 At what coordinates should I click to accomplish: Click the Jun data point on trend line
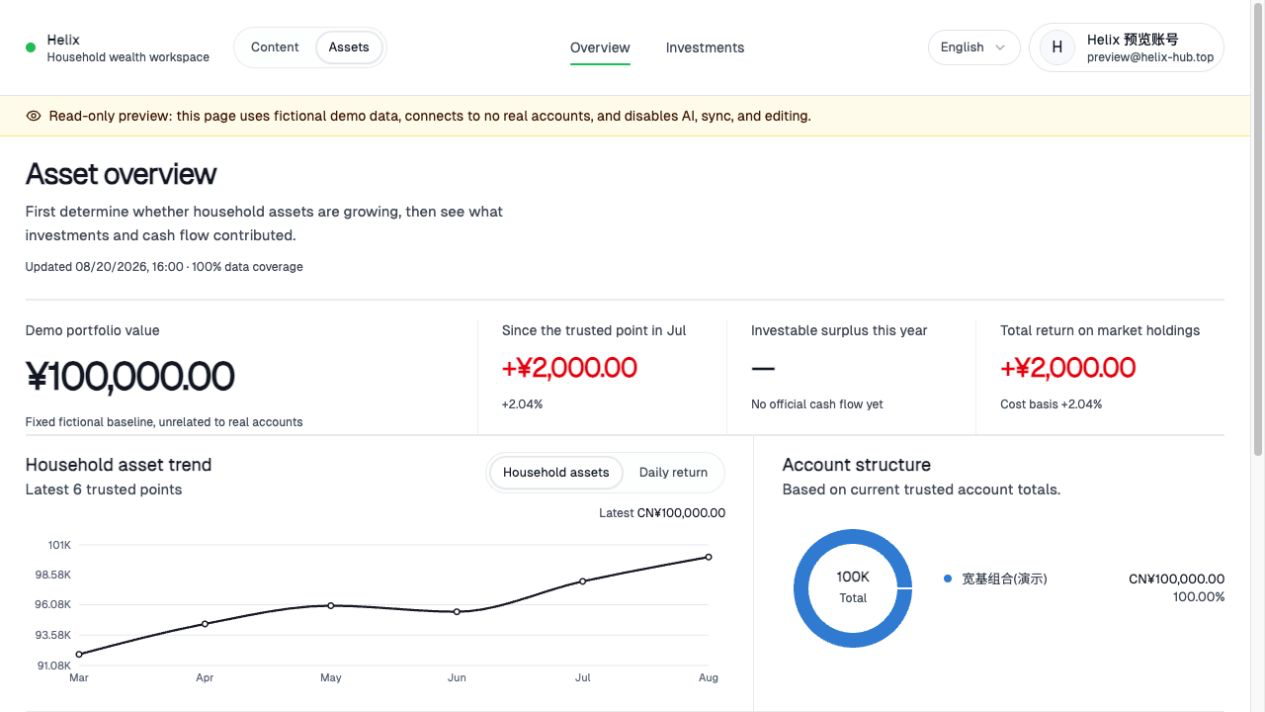pyautogui.click(x=457, y=611)
